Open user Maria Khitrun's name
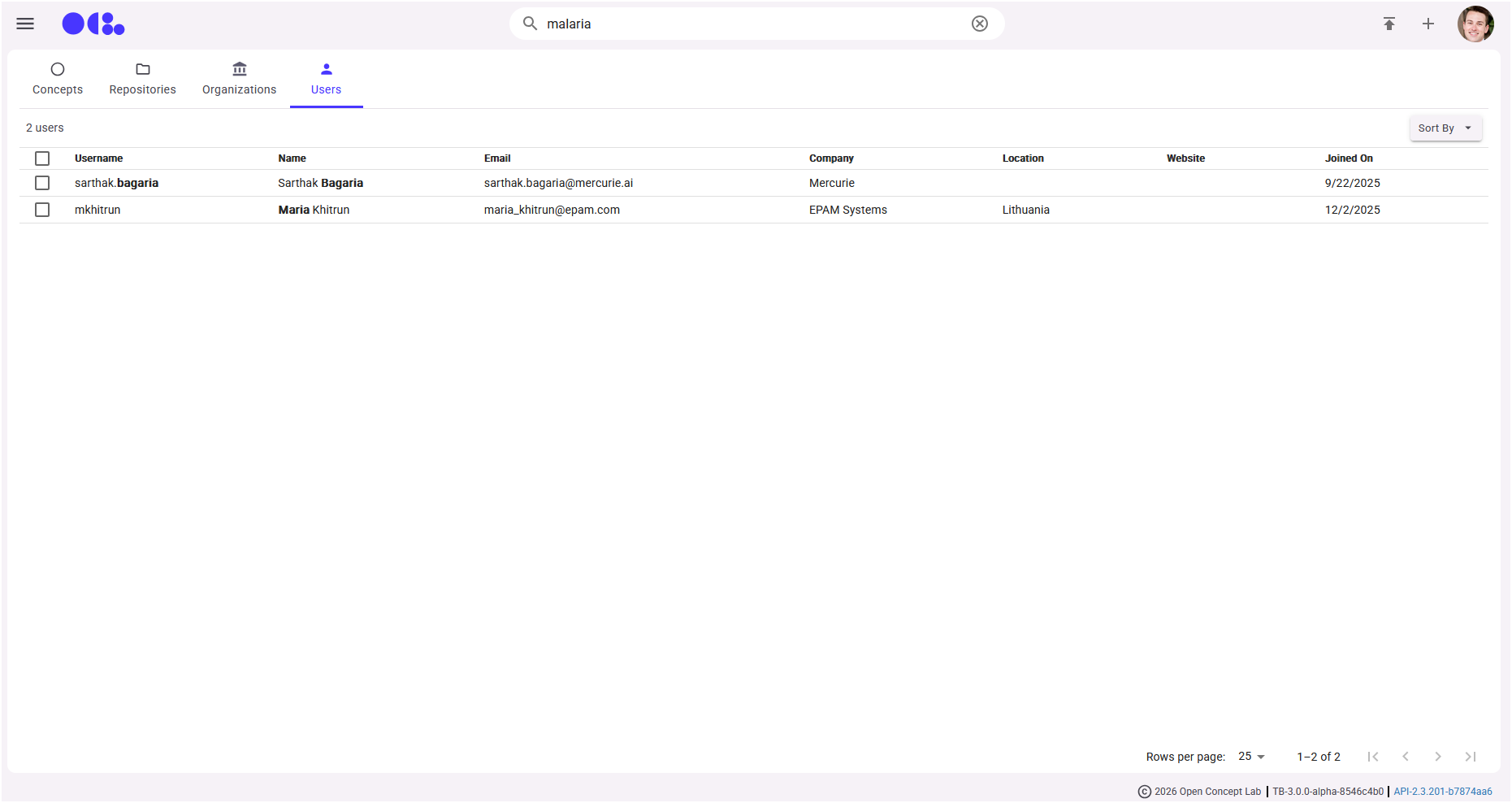Viewport: 1512px width, 803px height. 314,210
